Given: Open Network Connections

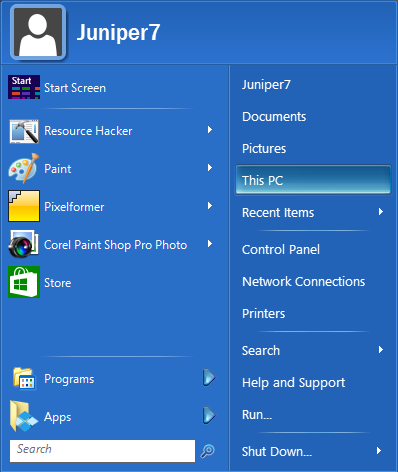Looking at the screenshot, I should pyautogui.click(x=303, y=281).
